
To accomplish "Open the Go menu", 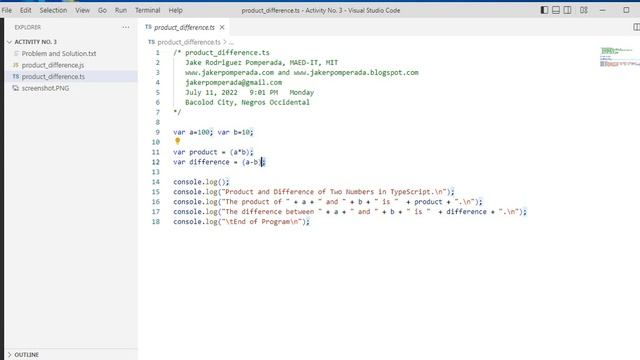I will pos(102,10).
